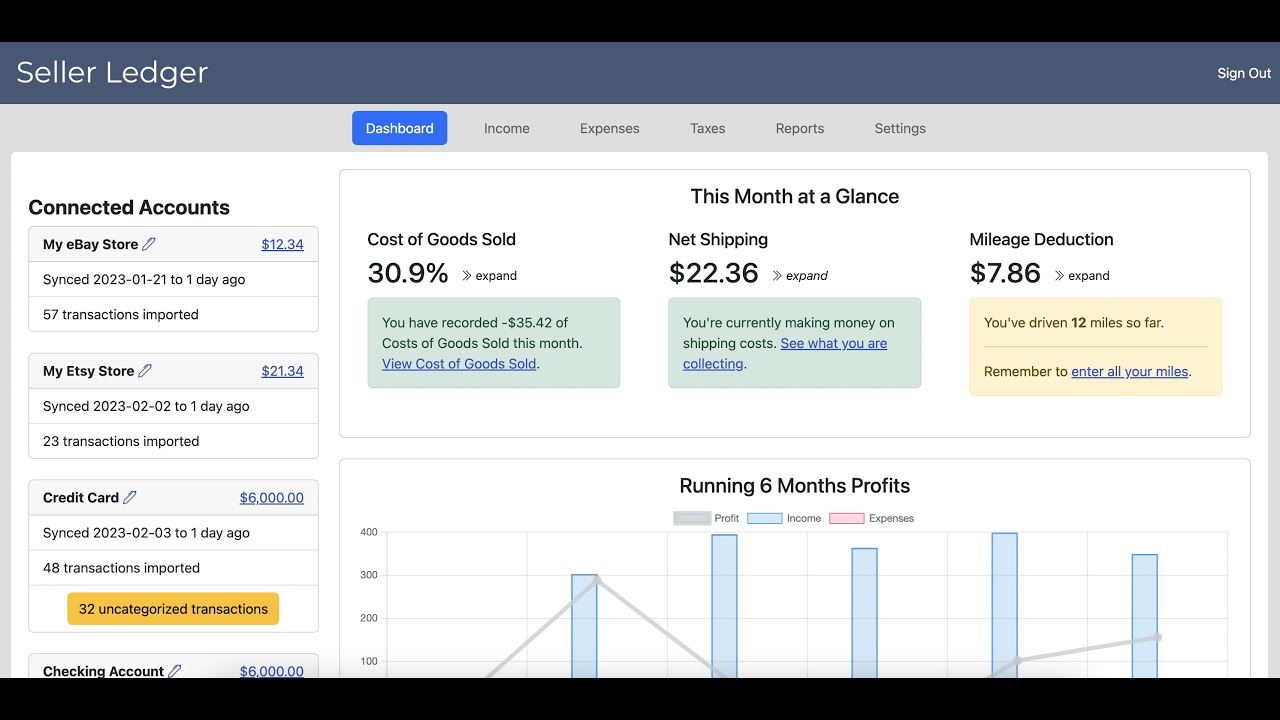Toggle the Income legend swatch in chart
This screenshot has height=720, width=1280.
point(765,518)
